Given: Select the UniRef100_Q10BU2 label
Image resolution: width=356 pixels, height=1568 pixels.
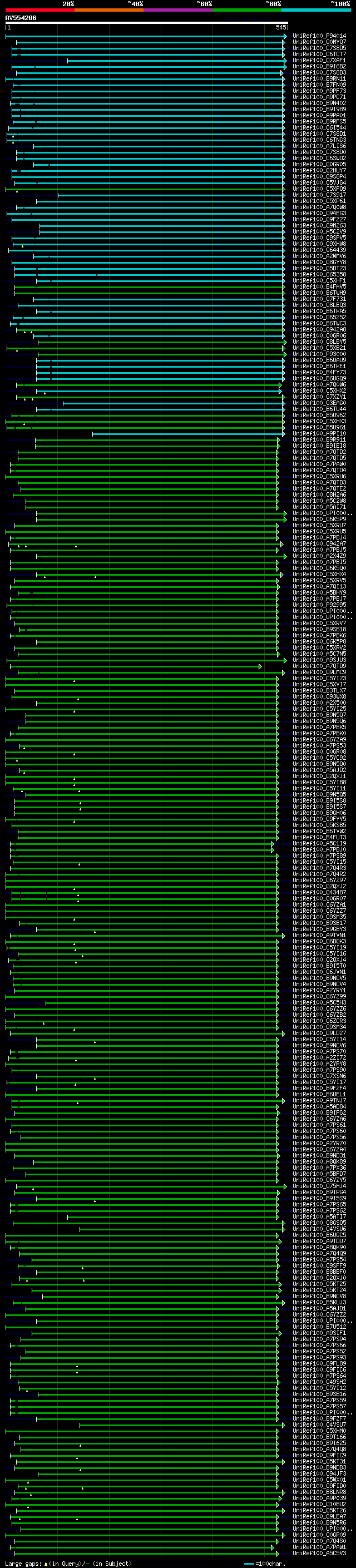Looking at the screenshot, I should point(319,1504).
